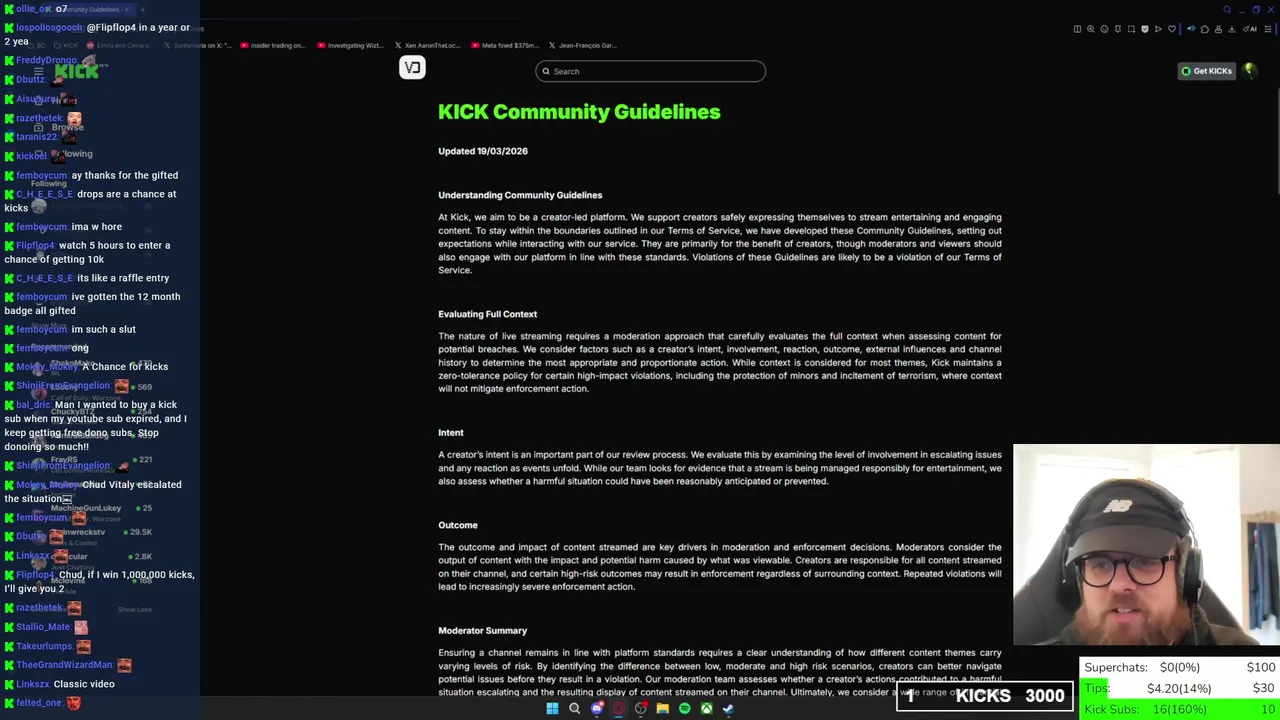The height and width of the screenshot is (720, 1280).
Task: Click the 'Intent' section heading
Action: pyautogui.click(x=451, y=433)
